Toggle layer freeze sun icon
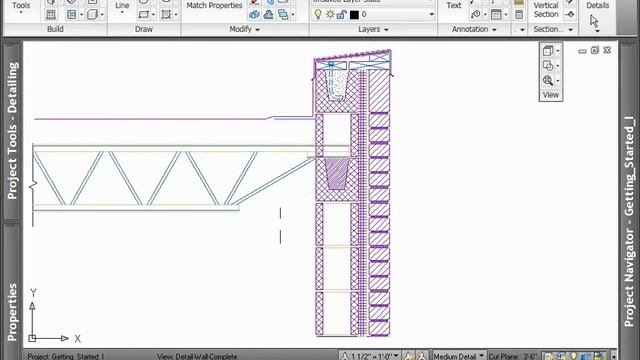Image resolution: width=640 pixels, height=360 pixels. coord(330,15)
